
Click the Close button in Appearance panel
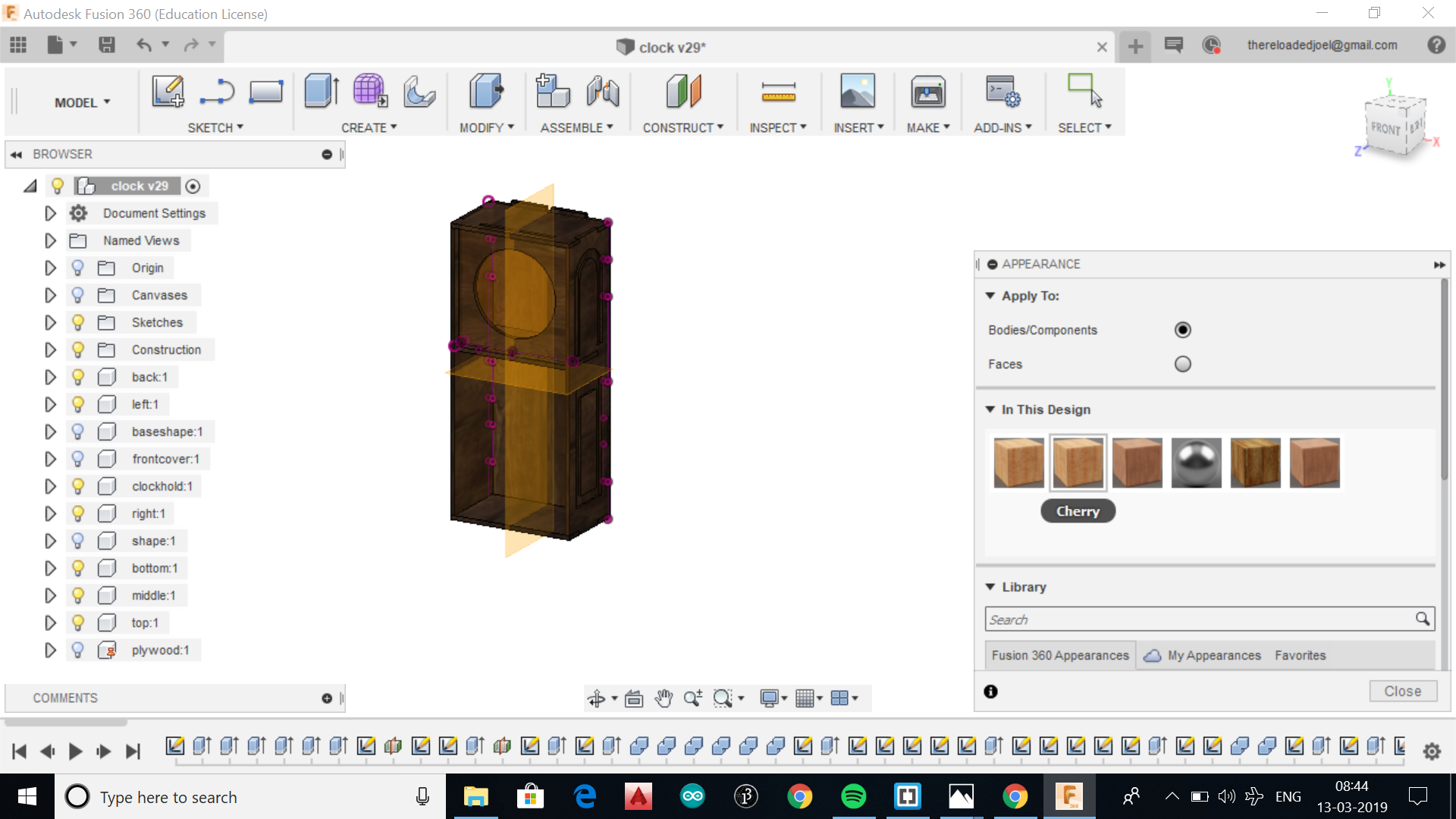tap(1402, 691)
